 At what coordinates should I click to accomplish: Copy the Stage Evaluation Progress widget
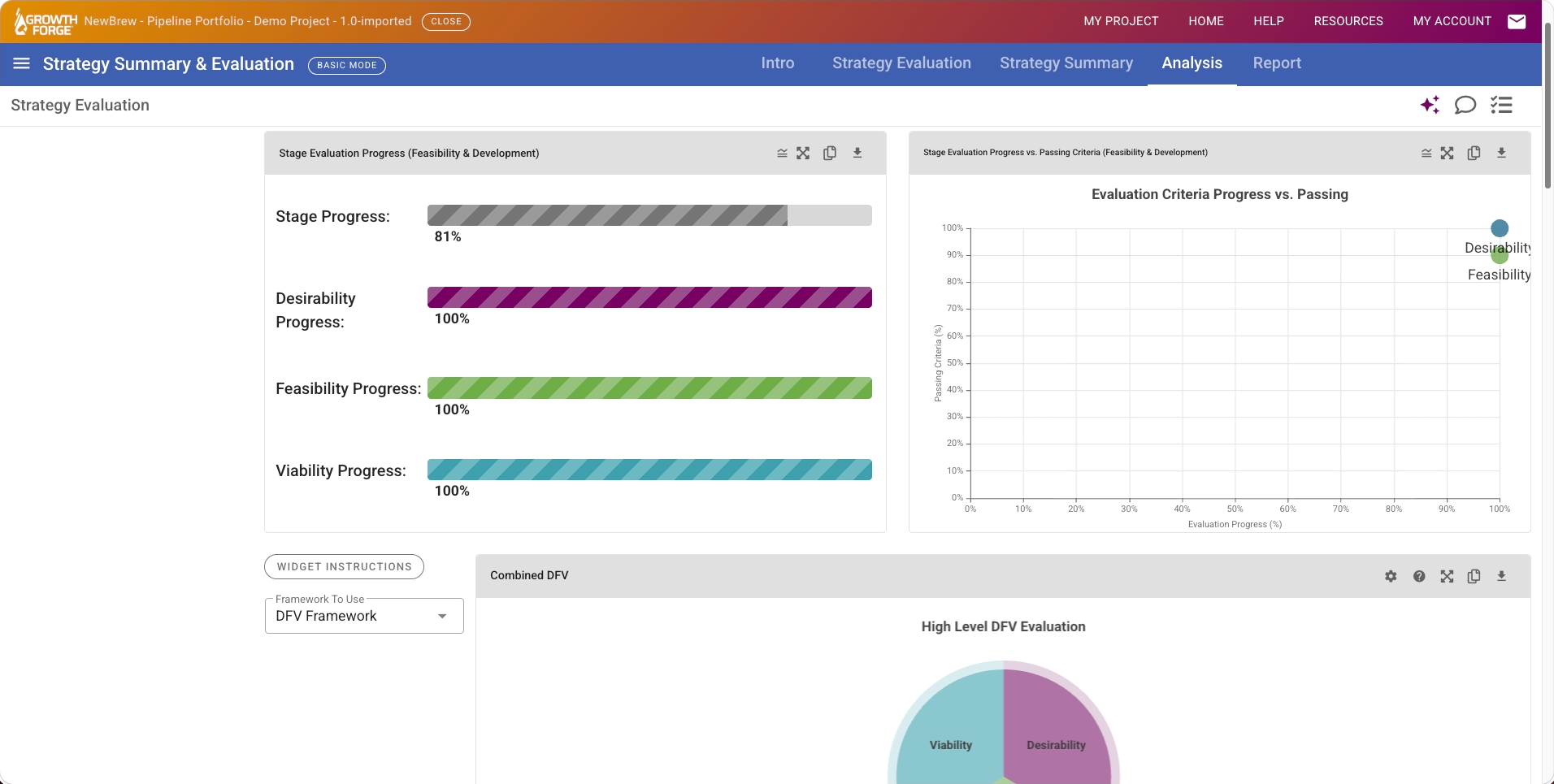pos(830,153)
